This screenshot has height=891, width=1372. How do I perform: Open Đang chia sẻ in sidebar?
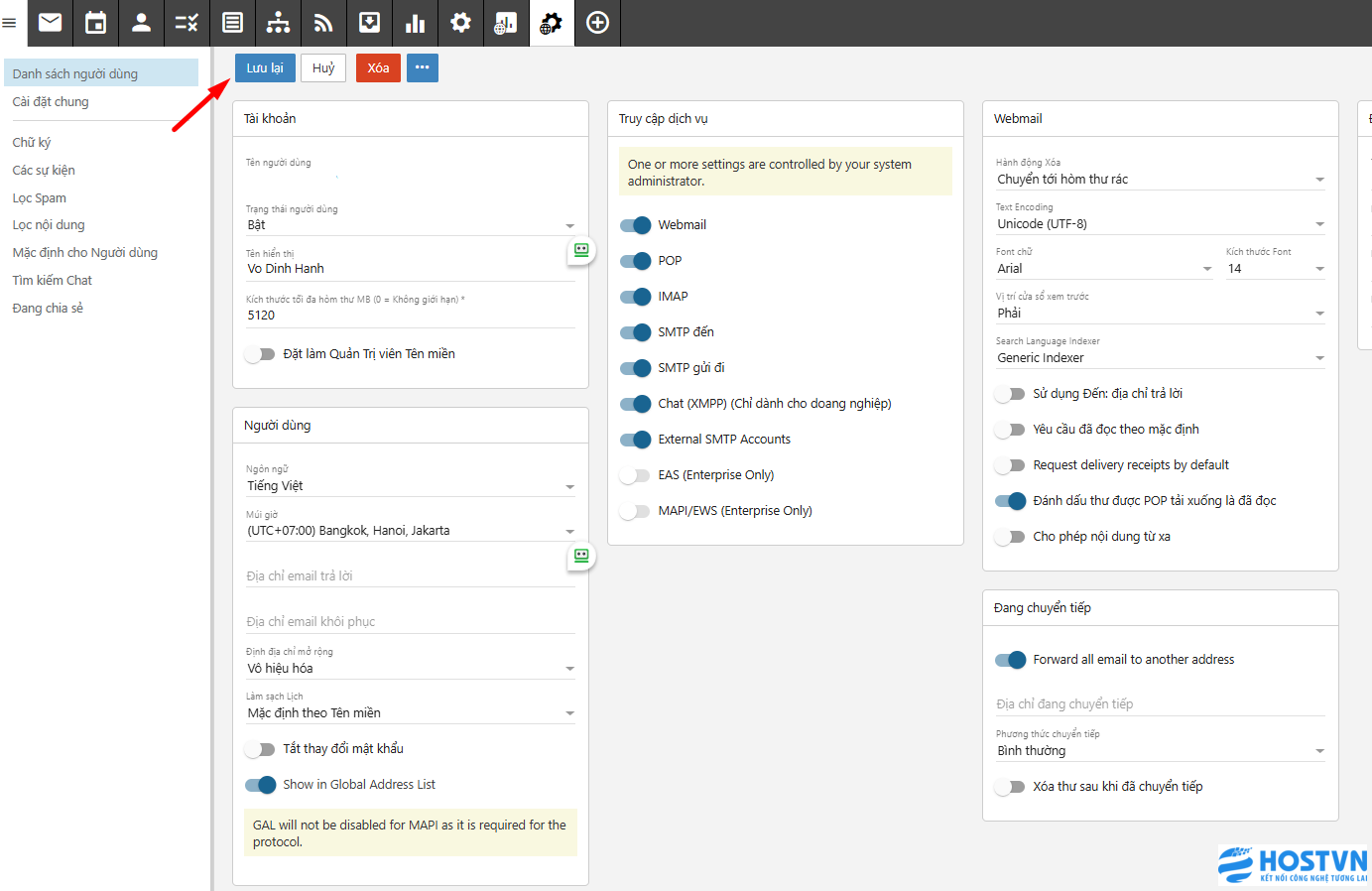pos(48,308)
